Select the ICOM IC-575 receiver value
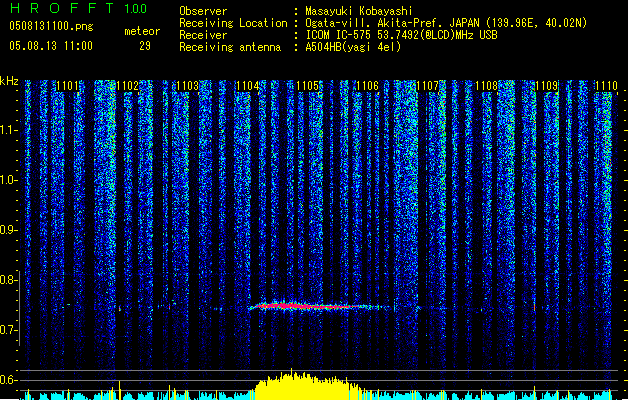This screenshot has width=629, height=400. tap(401, 35)
